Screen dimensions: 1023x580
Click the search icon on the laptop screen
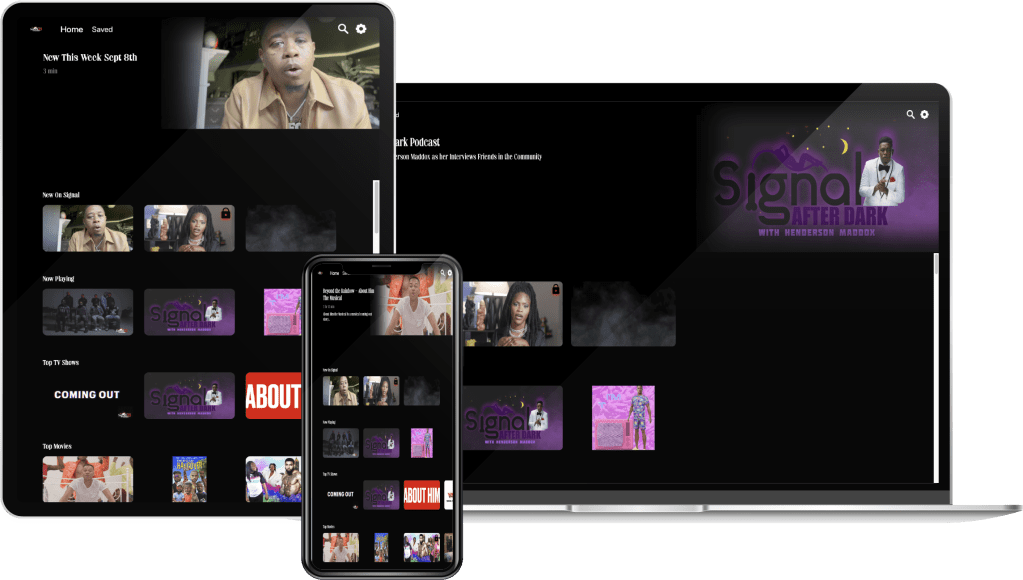908,114
